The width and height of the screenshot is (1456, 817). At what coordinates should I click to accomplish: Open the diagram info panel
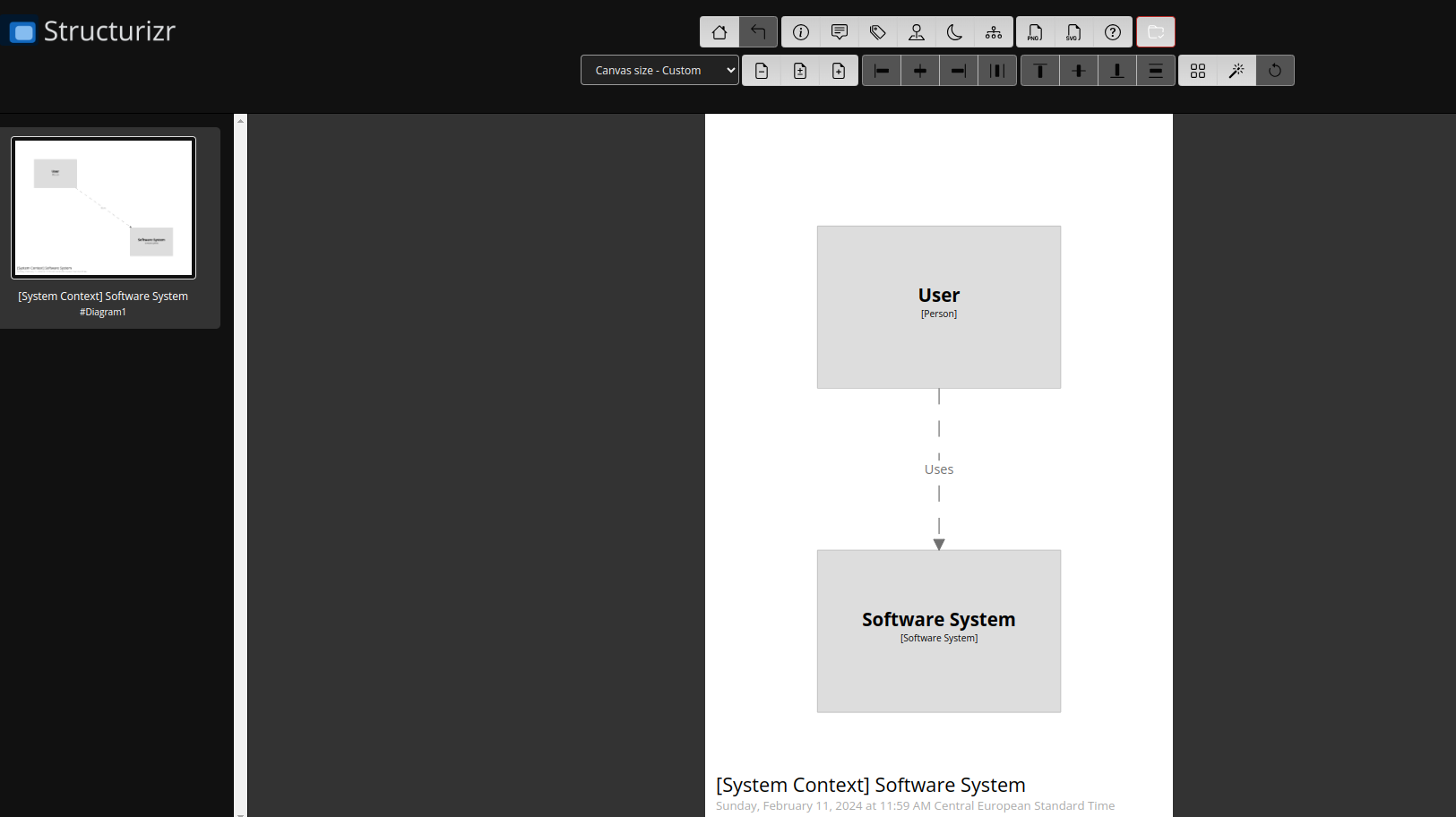(x=800, y=31)
